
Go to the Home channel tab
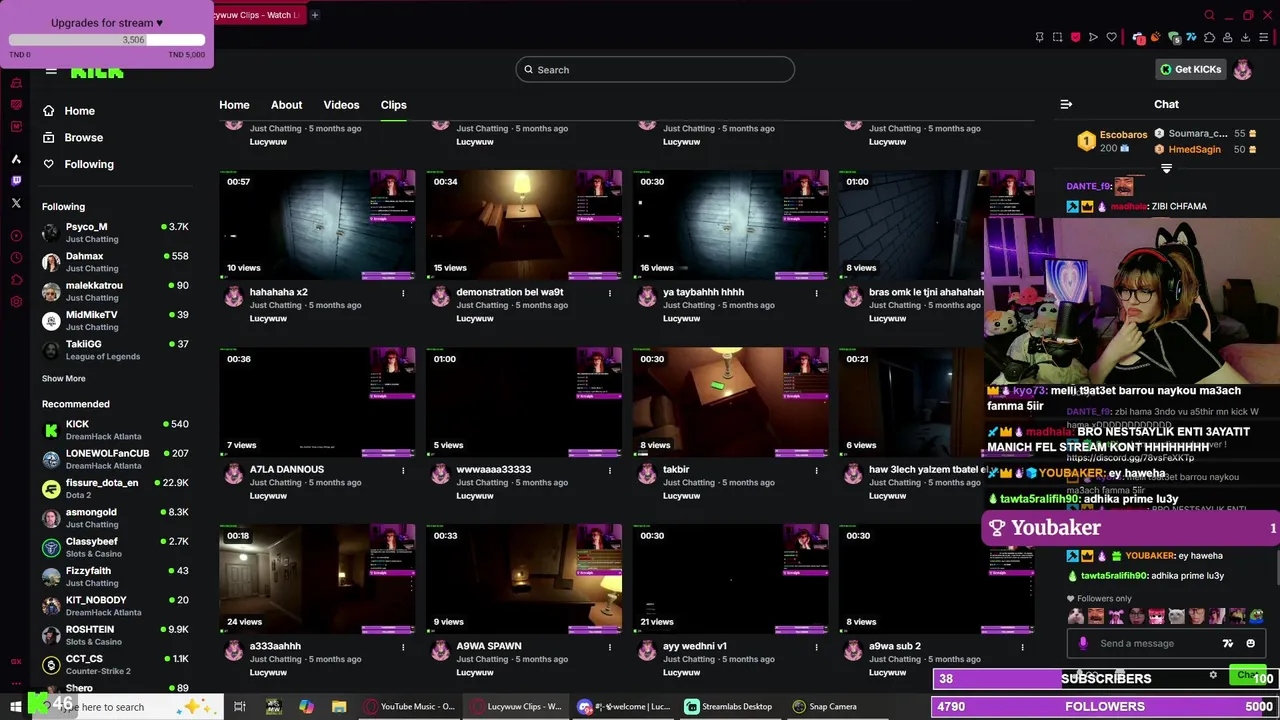[x=234, y=105]
